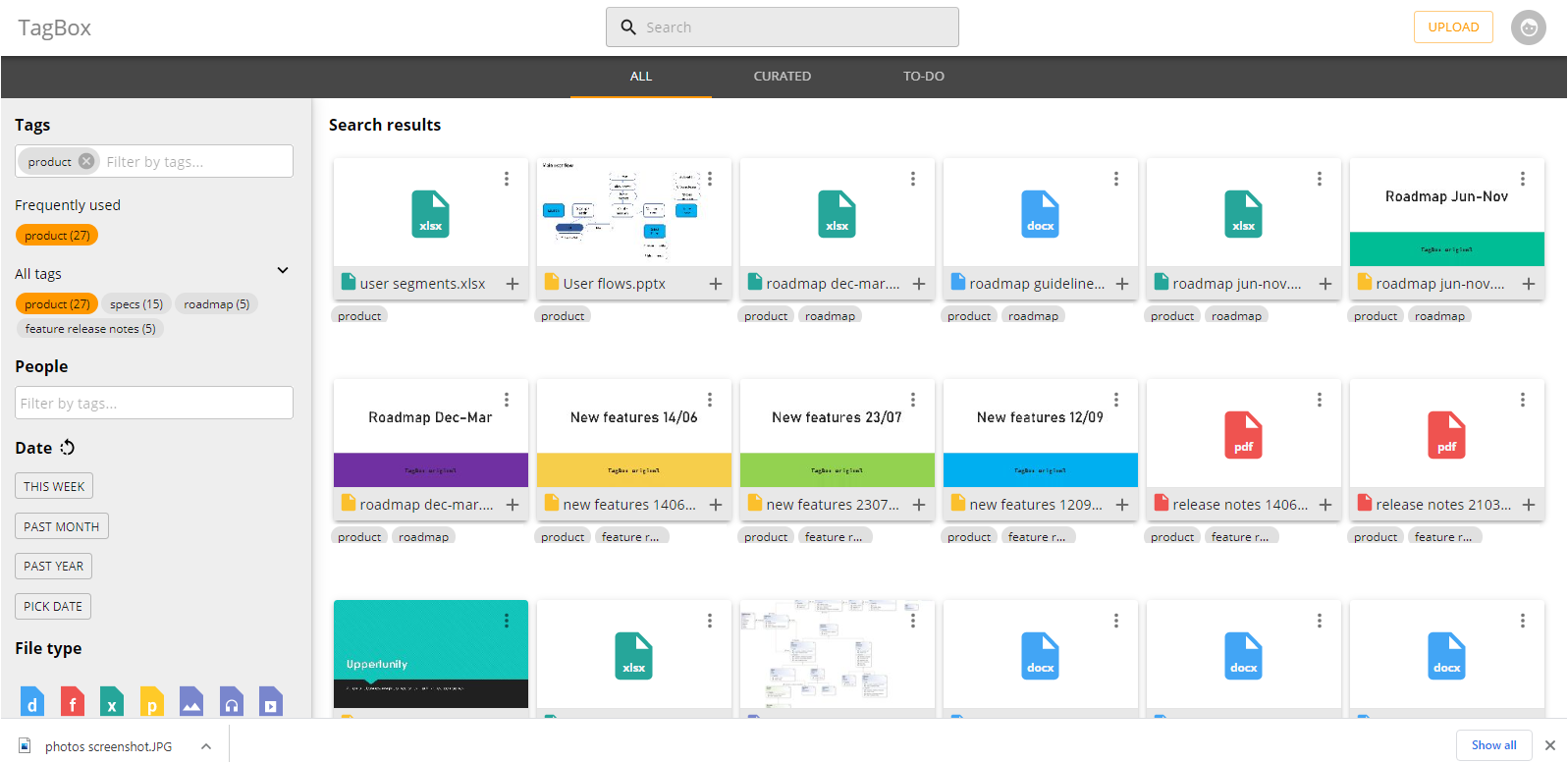
Task: Open three-dot menu on Roadmap Jun-Nov slide card
Action: click(x=1523, y=179)
